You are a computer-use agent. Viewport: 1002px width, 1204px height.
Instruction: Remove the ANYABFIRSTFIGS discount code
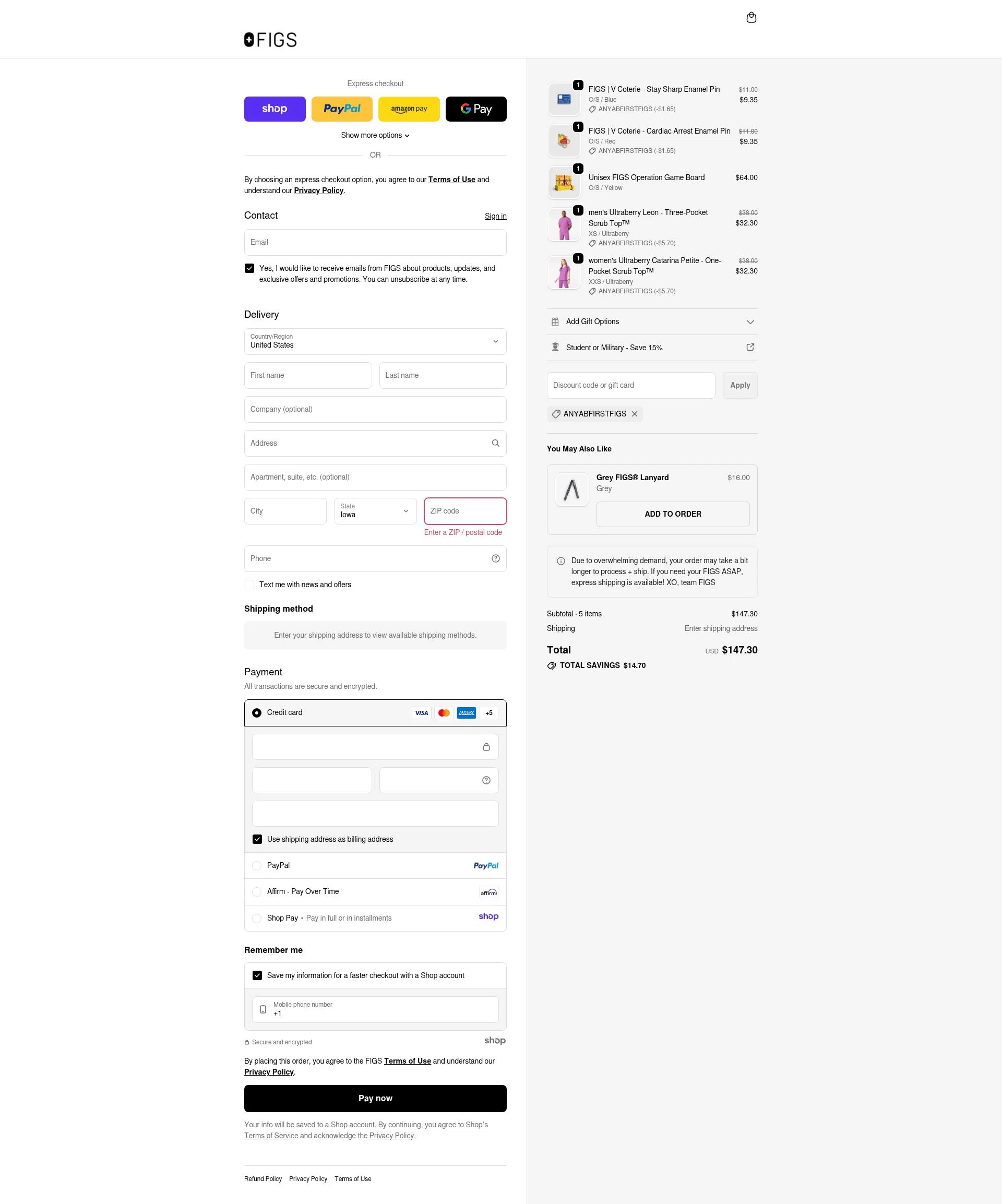[634, 414]
